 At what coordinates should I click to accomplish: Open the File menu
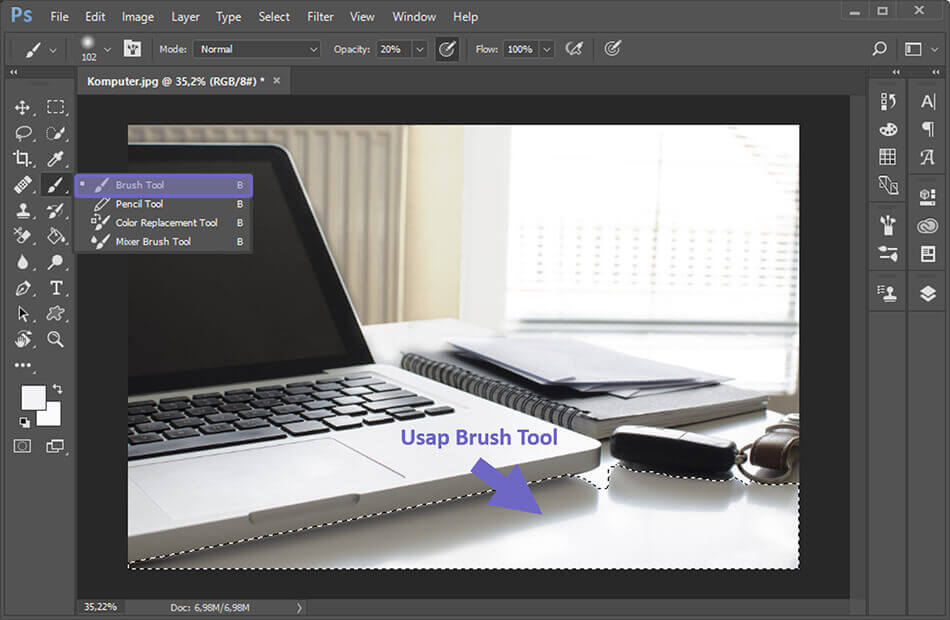pyautogui.click(x=59, y=17)
